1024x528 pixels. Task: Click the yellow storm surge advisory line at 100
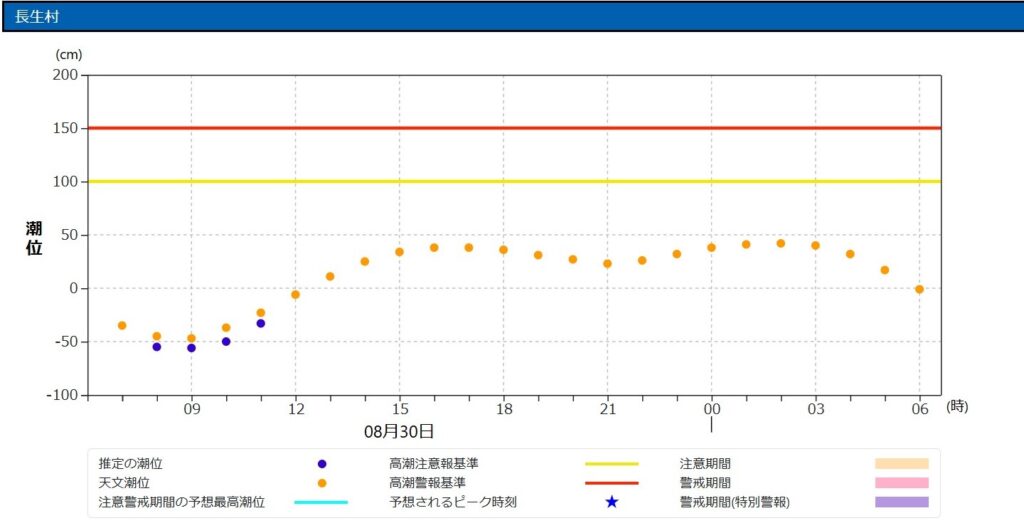(514, 182)
